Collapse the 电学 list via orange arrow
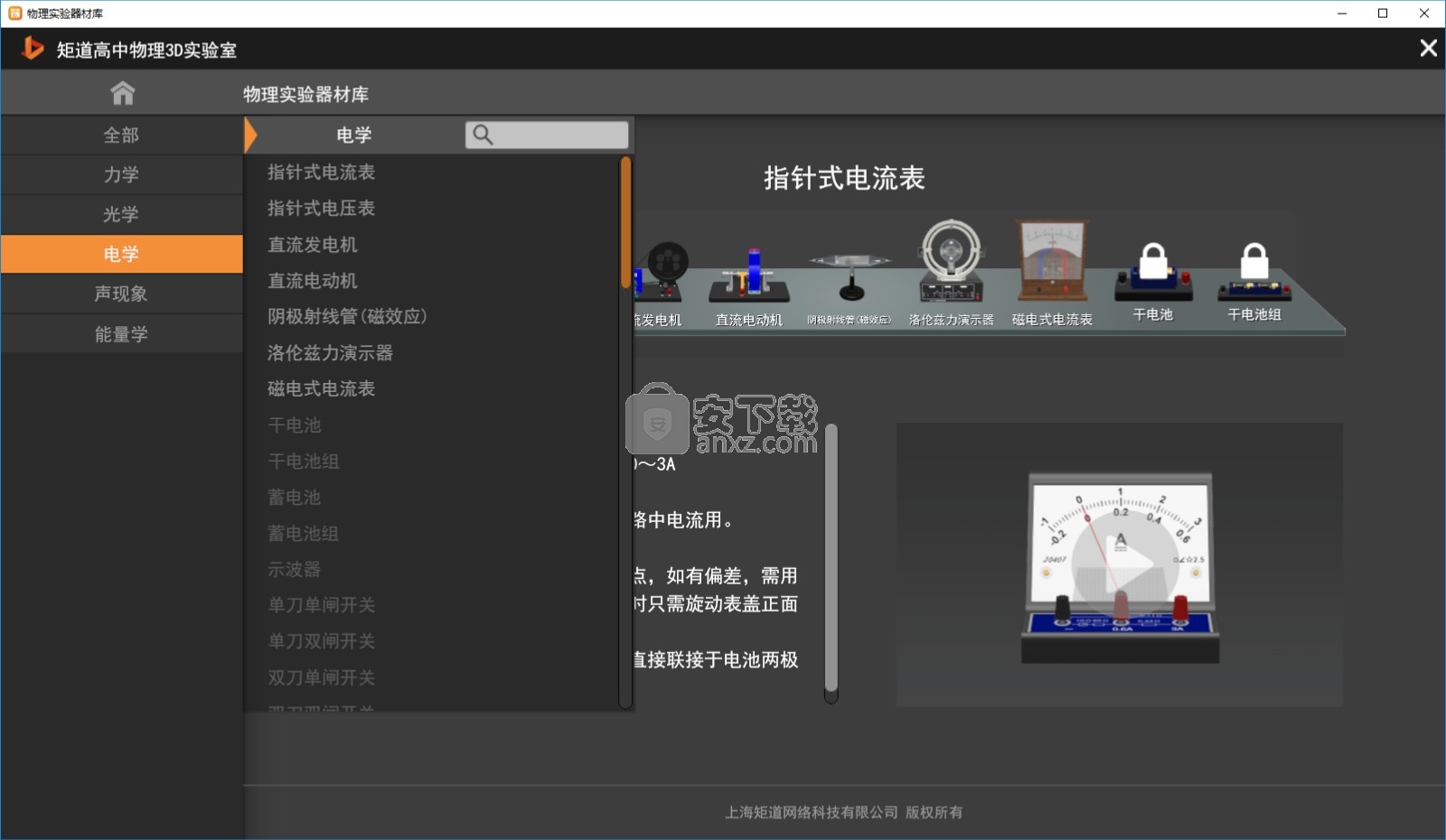Screen dimensions: 1446x840 click(x=251, y=135)
